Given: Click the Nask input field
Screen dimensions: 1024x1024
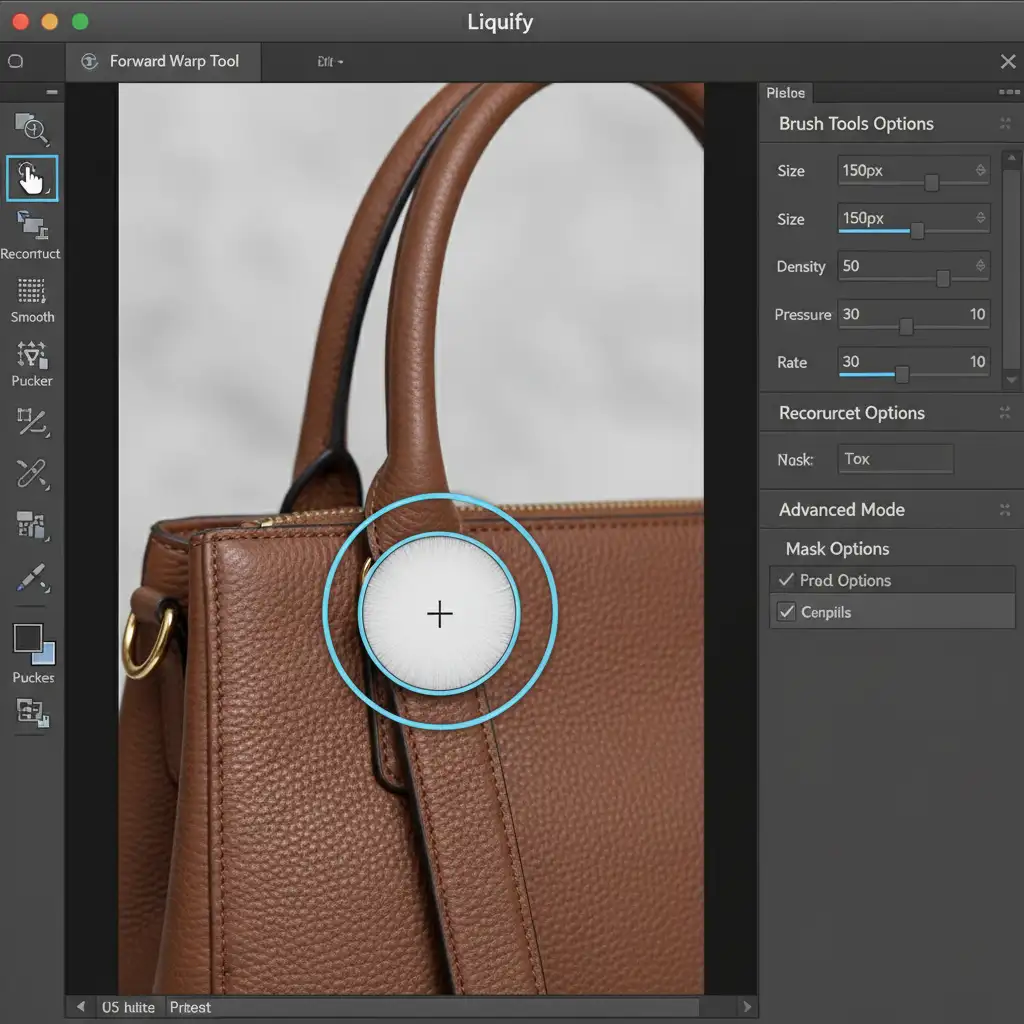Looking at the screenshot, I should pos(895,459).
